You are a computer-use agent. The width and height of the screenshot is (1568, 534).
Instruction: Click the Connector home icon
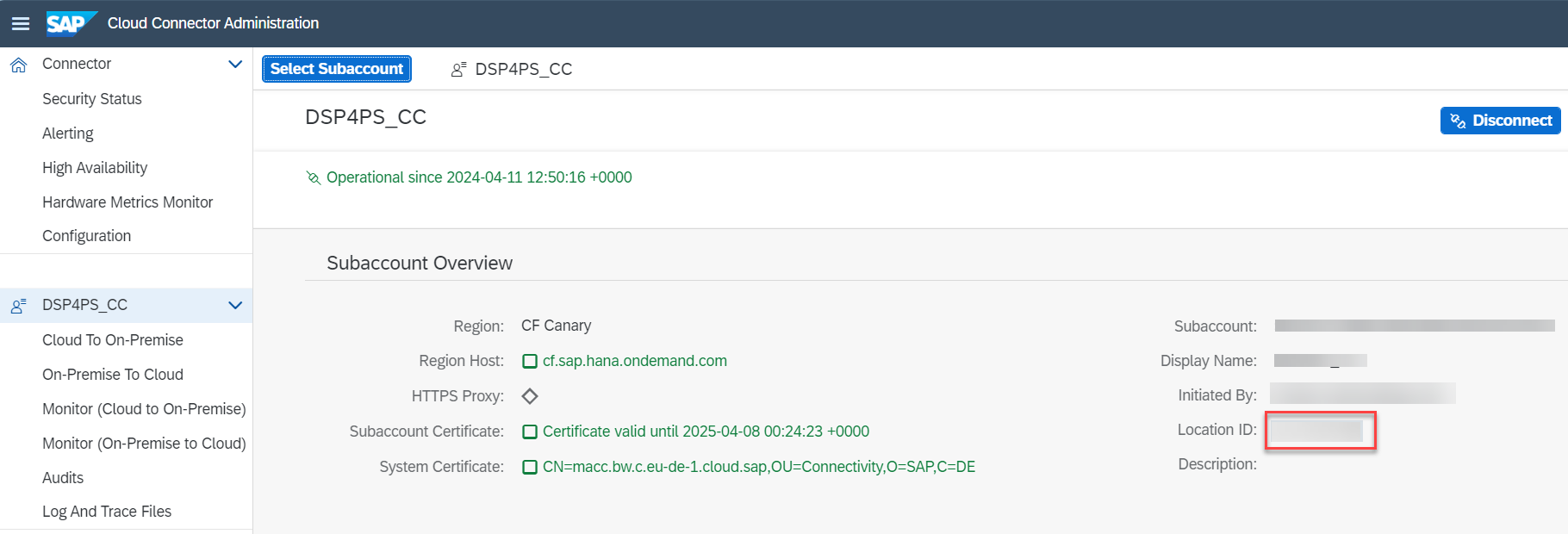coord(18,65)
